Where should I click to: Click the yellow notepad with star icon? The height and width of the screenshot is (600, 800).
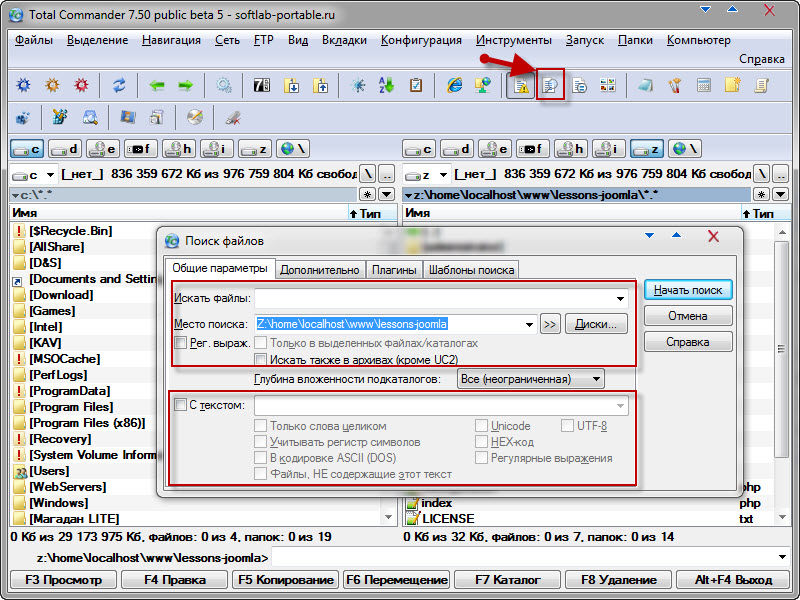point(733,85)
